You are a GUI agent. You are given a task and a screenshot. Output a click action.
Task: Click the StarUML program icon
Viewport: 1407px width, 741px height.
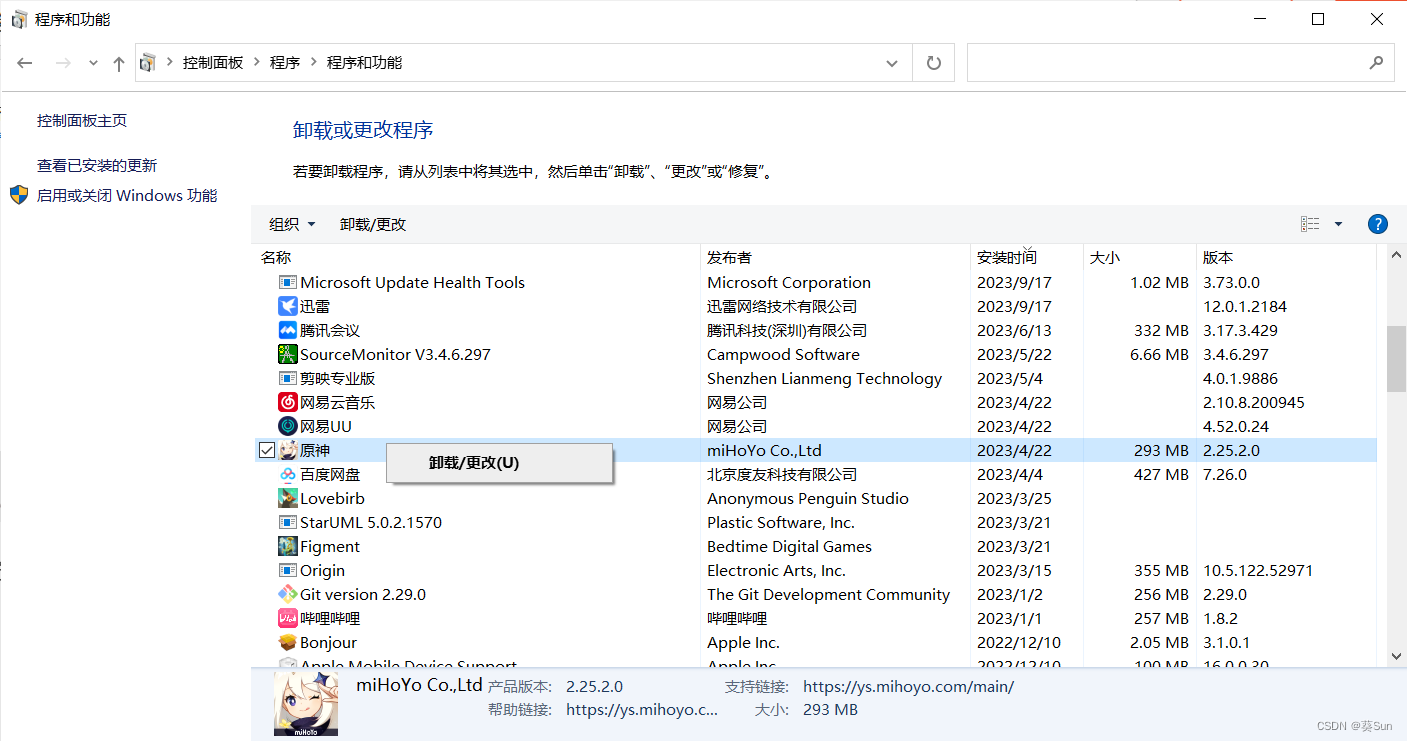[288, 523]
